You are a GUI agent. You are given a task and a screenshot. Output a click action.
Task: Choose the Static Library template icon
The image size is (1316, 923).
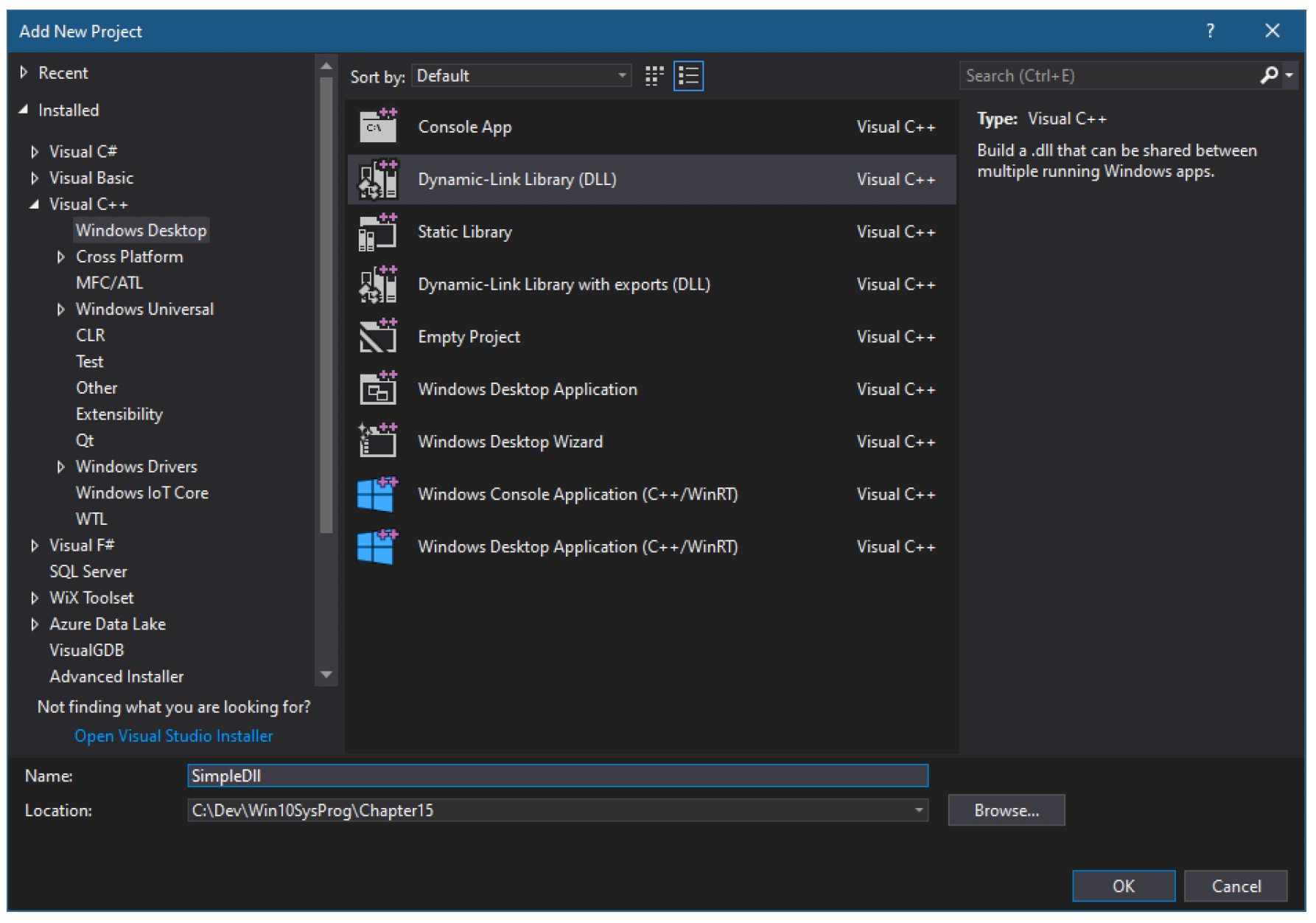click(x=378, y=231)
